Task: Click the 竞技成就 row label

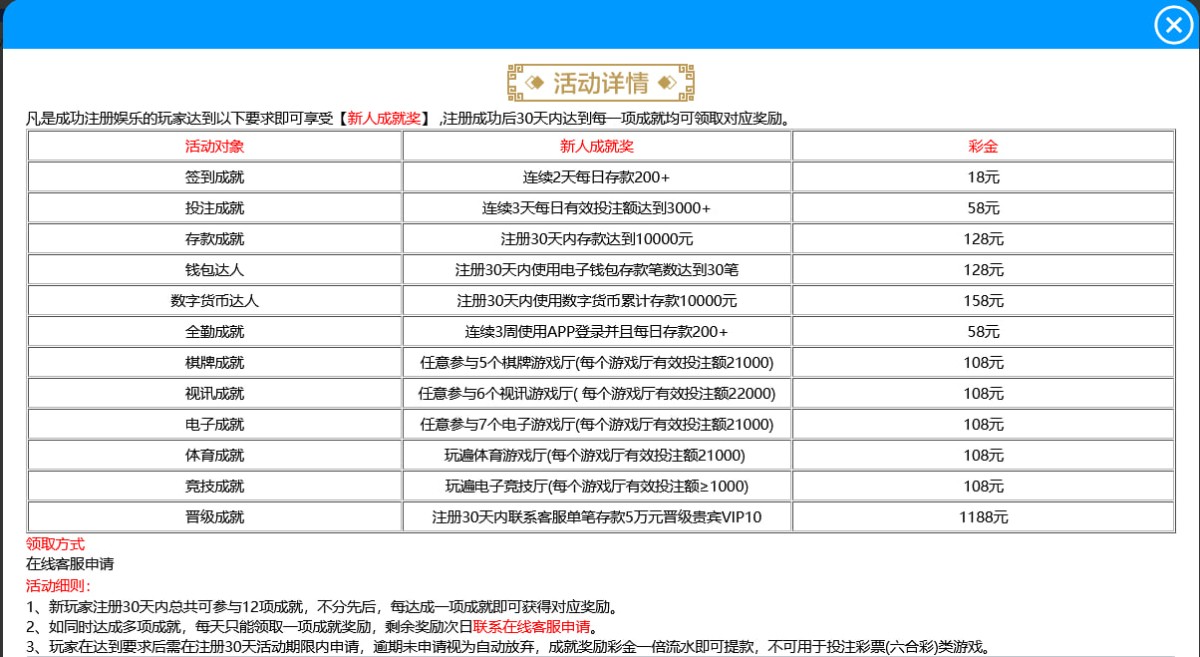Action: tap(215, 486)
